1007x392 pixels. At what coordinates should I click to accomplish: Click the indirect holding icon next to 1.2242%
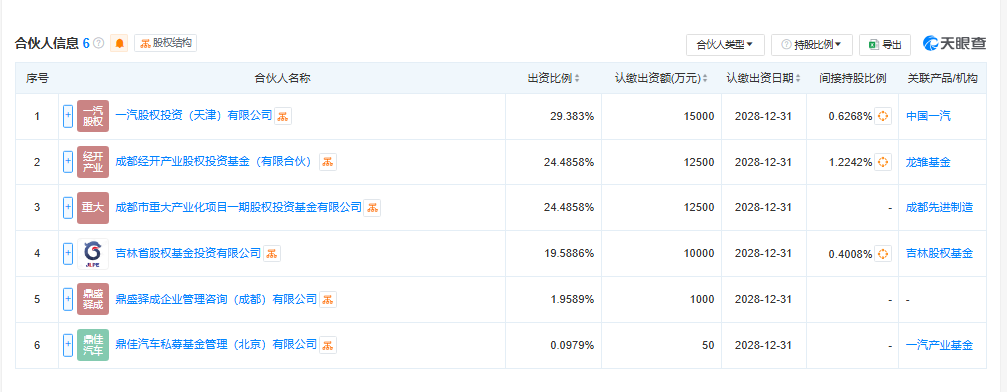tap(883, 162)
